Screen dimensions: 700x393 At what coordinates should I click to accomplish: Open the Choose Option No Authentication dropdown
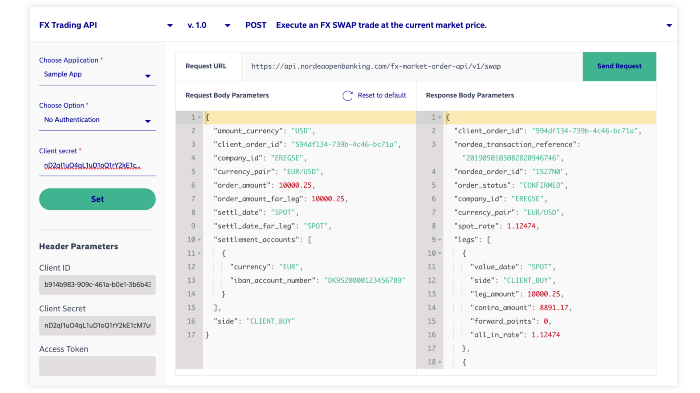coord(97,120)
